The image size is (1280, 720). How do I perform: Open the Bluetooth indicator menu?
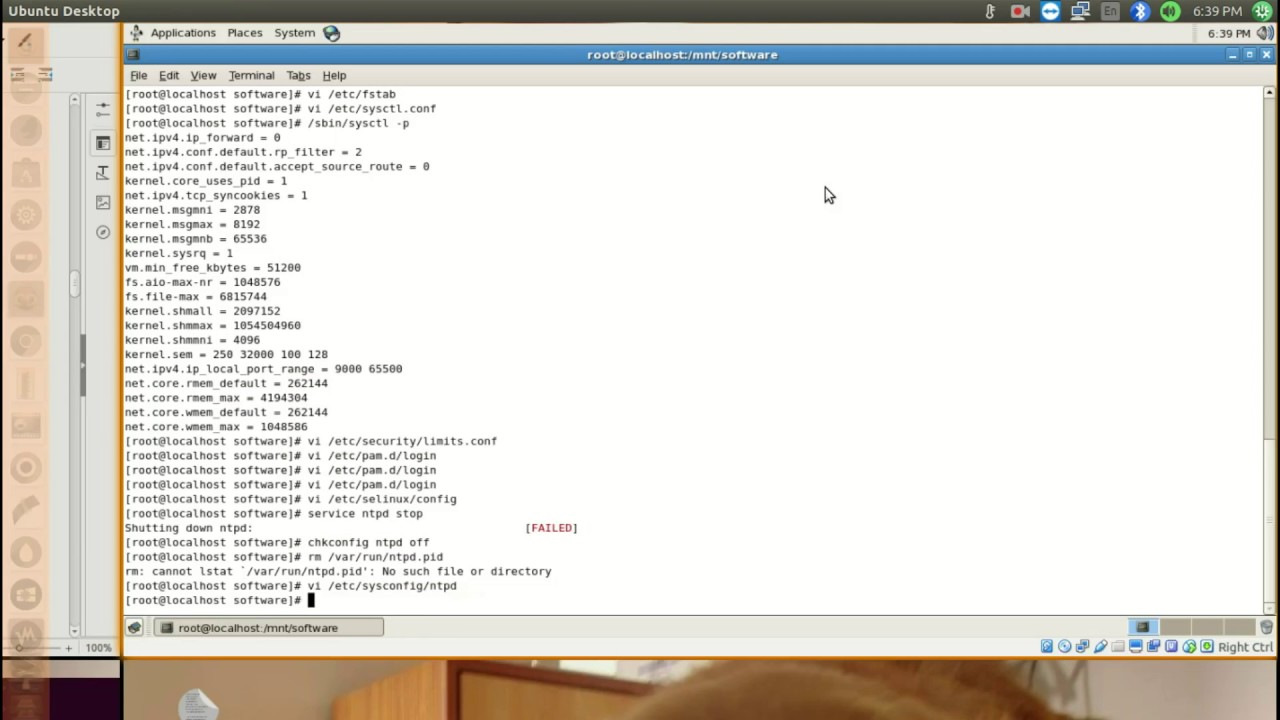1140,11
